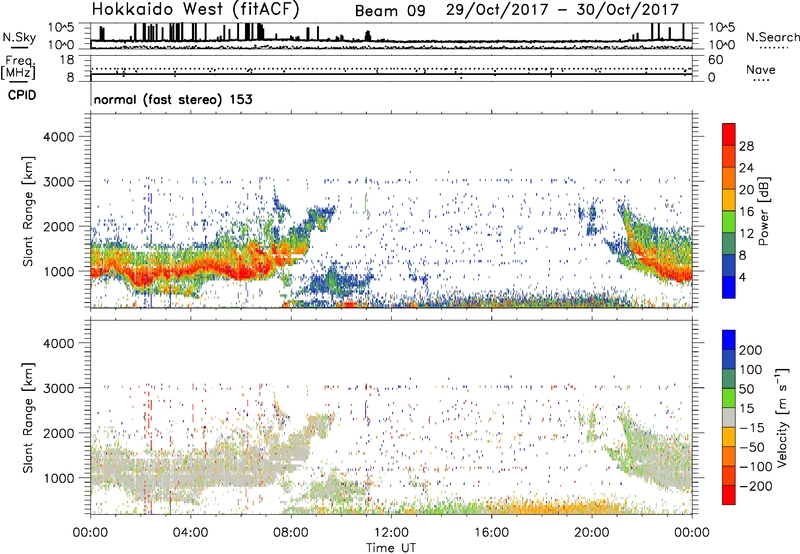This screenshot has width=800, height=554.
Task: Pick the red segment of Velocity colorbar
Action: click(729, 495)
